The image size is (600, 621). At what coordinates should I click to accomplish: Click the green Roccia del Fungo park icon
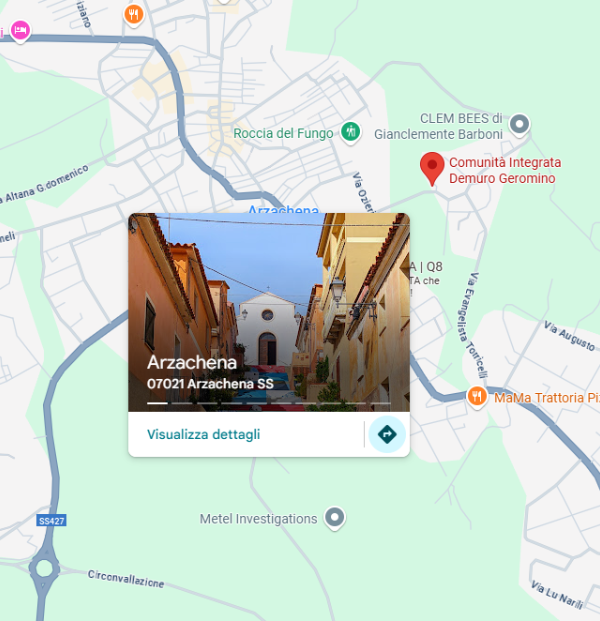tap(349, 132)
